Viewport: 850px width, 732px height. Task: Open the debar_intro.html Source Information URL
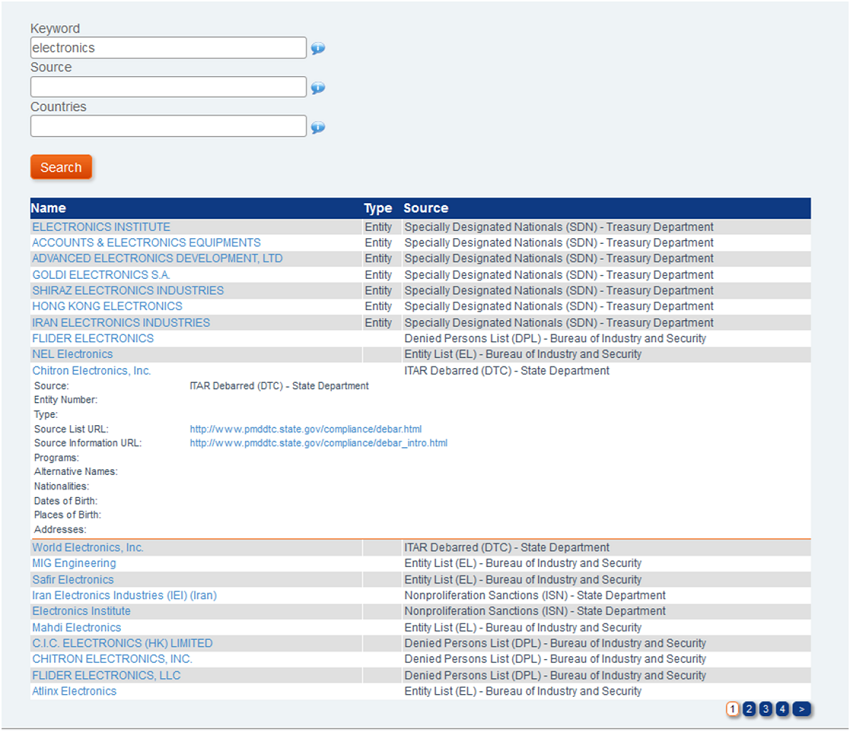click(x=319, y=443)
